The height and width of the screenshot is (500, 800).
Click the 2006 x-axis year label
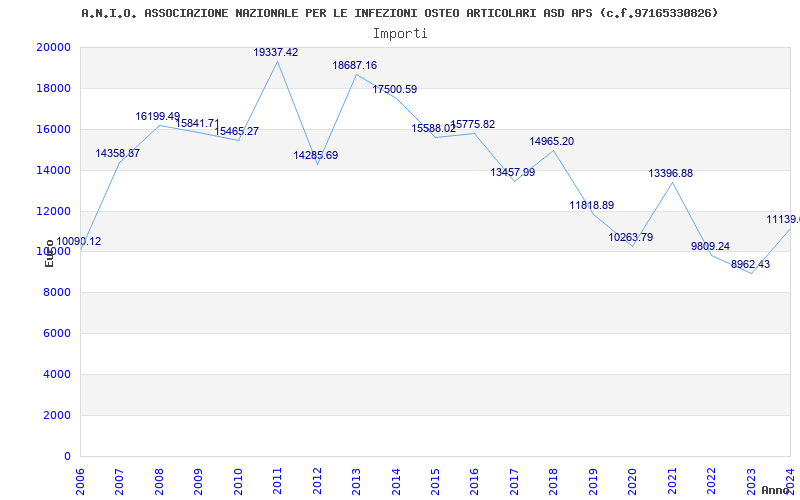80,481
